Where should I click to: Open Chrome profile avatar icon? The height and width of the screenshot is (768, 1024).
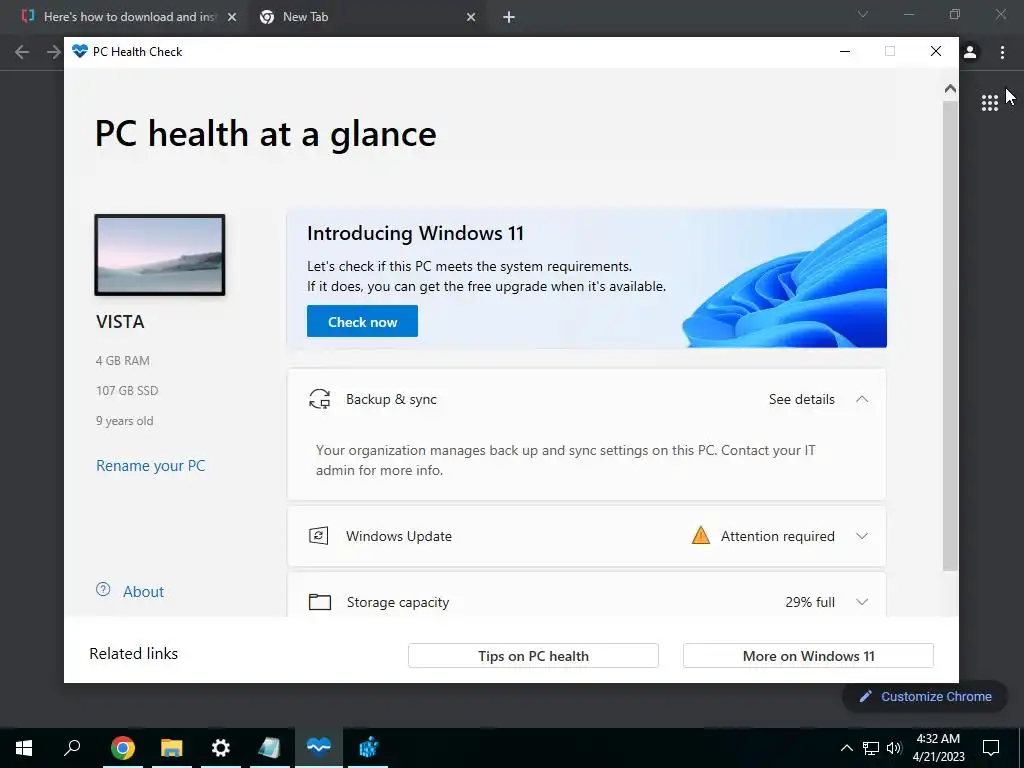[x=970, y=52]
